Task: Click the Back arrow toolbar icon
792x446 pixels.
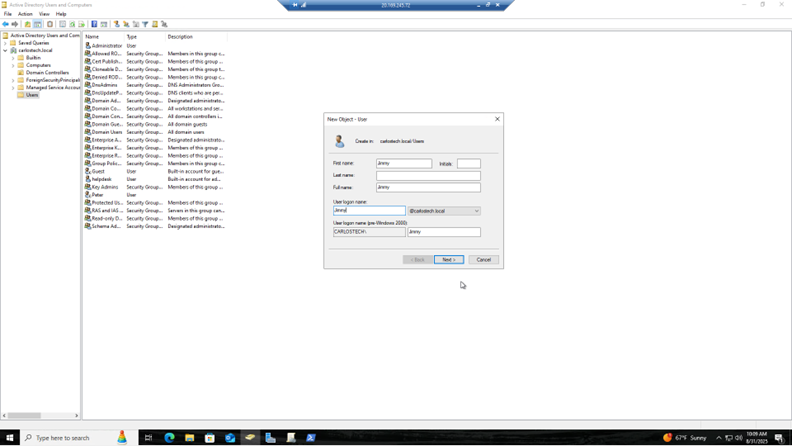Action: (x=6, y=24)
